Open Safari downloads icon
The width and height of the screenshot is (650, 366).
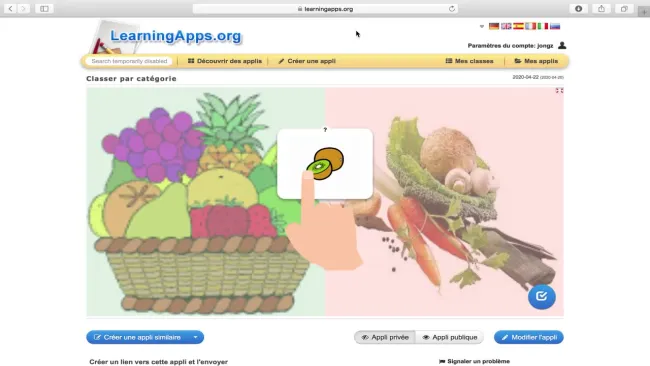[x=578, y=9]
